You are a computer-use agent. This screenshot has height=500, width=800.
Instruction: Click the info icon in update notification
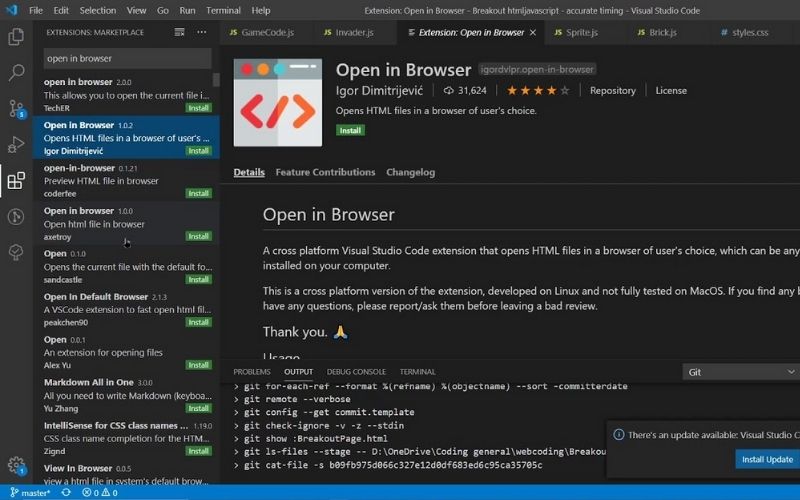pos(618,435)
